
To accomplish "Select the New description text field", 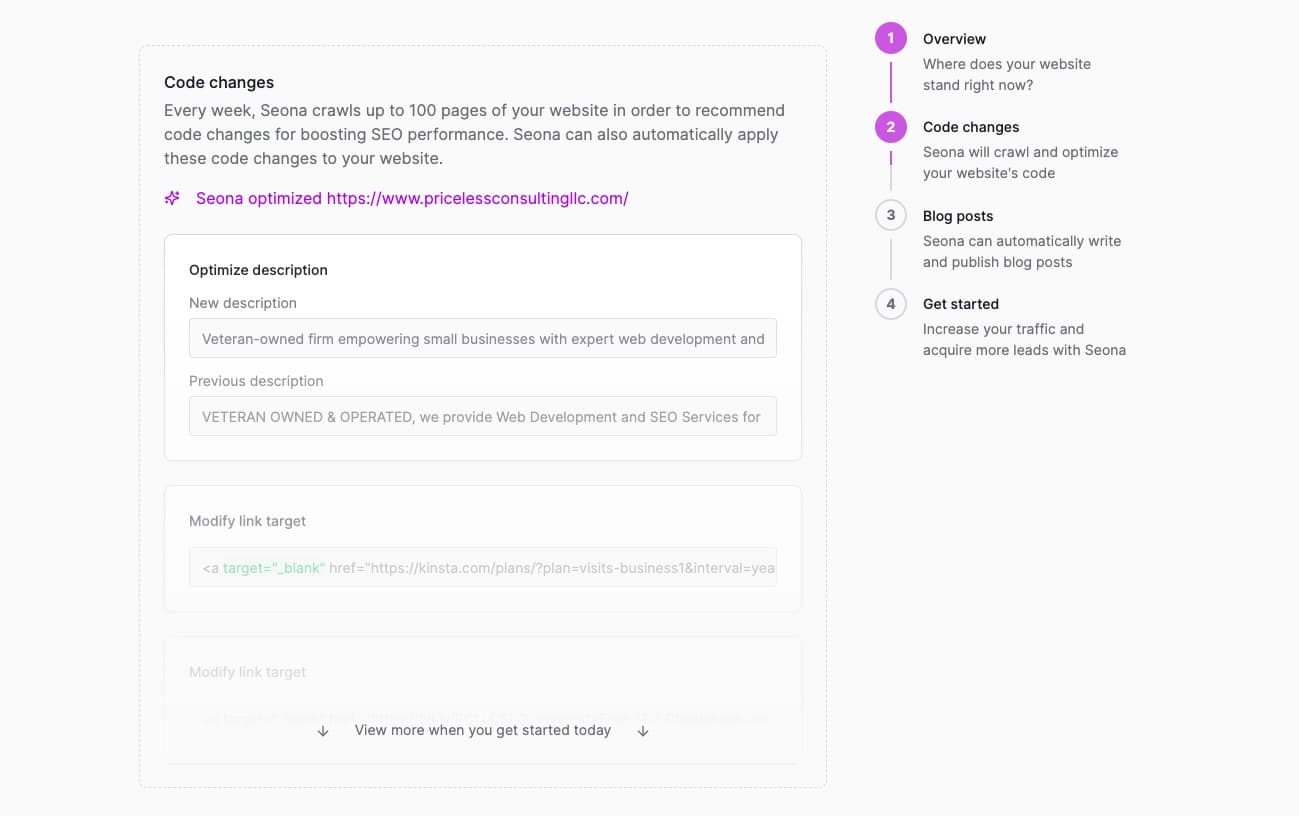I will [482, 339].
